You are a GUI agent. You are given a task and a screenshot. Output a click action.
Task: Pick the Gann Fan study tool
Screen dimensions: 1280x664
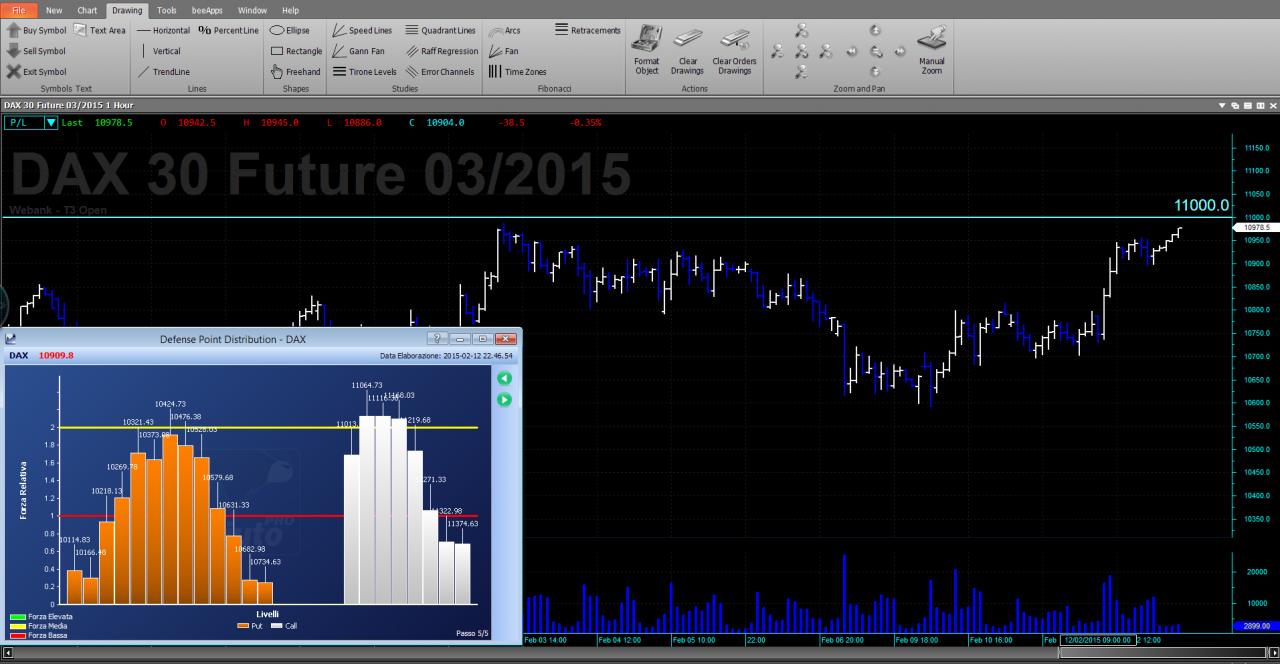(358, 51)
